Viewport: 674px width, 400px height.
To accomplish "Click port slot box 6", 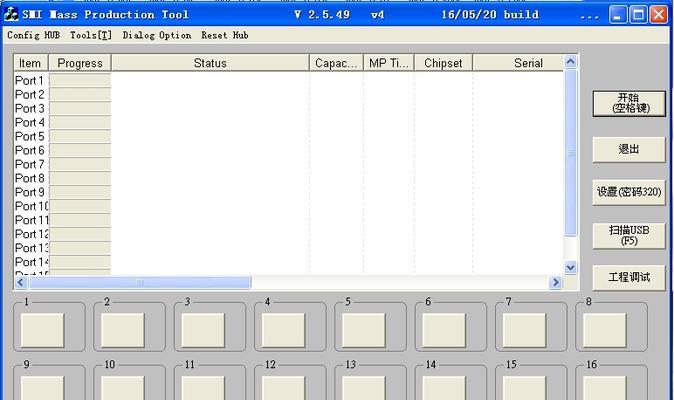I will coord(444,330).
